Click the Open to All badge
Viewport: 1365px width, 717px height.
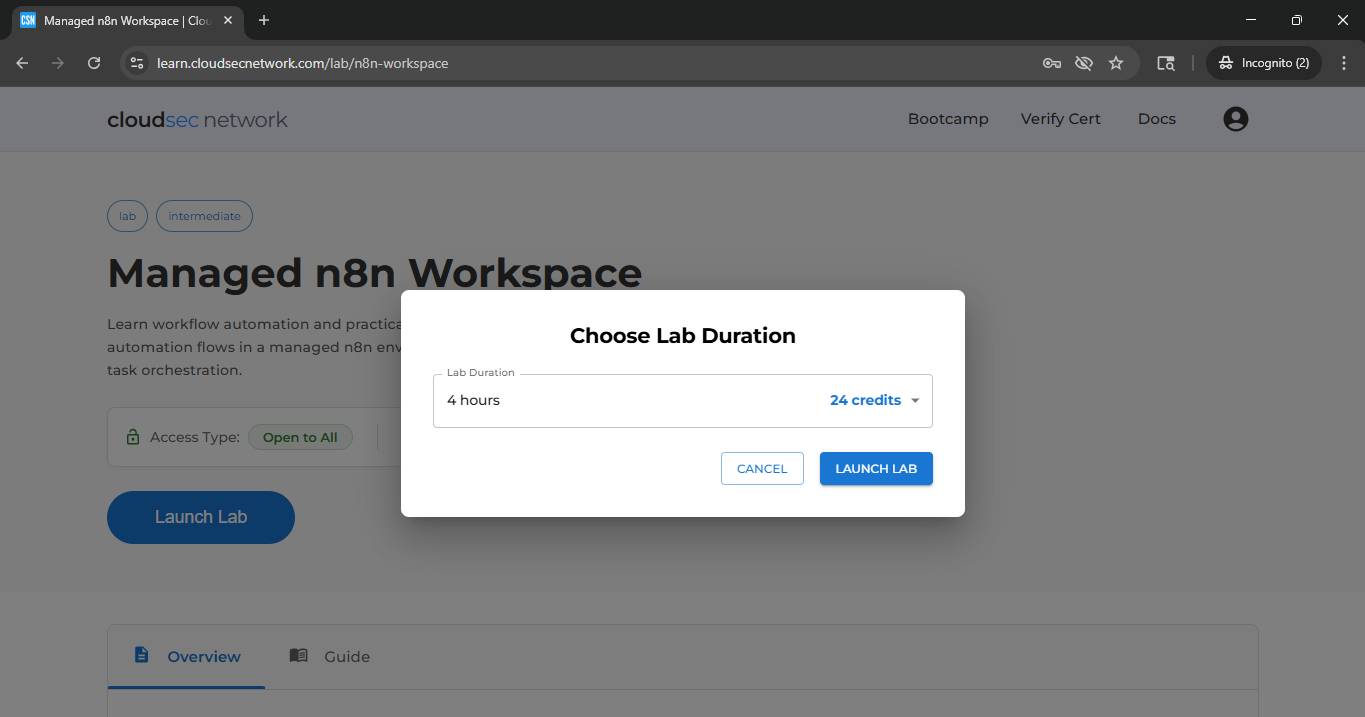pyautogui.click(x=300, y=437)
